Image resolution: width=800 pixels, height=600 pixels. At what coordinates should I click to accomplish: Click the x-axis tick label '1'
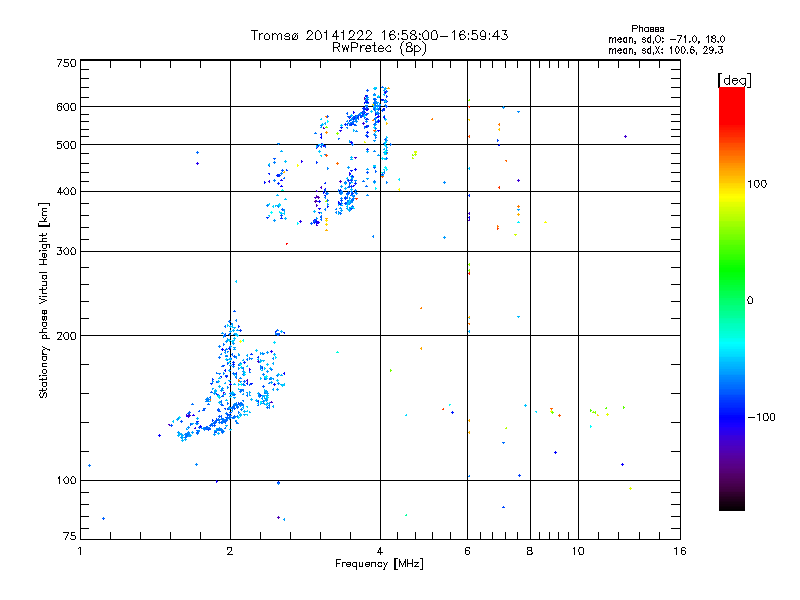pyautogui.click(x=80, y=551)
